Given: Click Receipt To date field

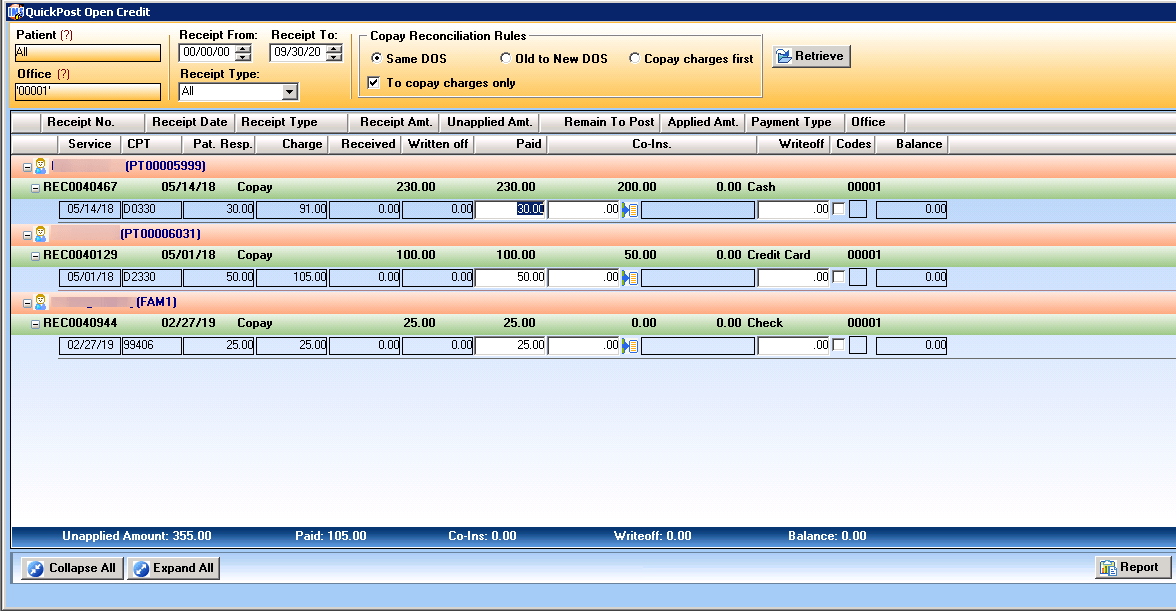Looking at the screenshot, I should (298, 52).
